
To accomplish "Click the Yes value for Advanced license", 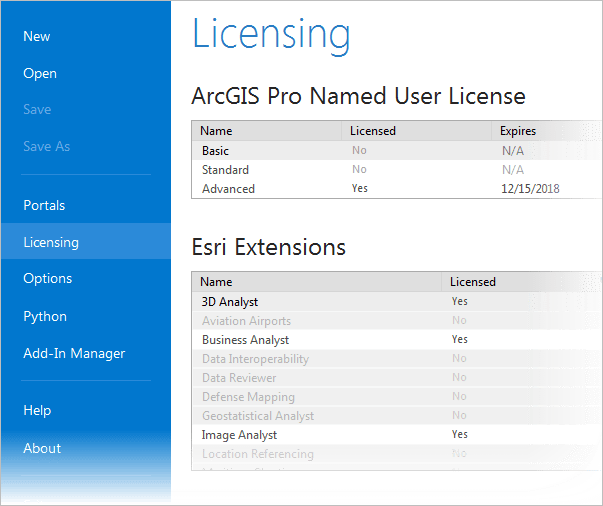I will (360, 188).
